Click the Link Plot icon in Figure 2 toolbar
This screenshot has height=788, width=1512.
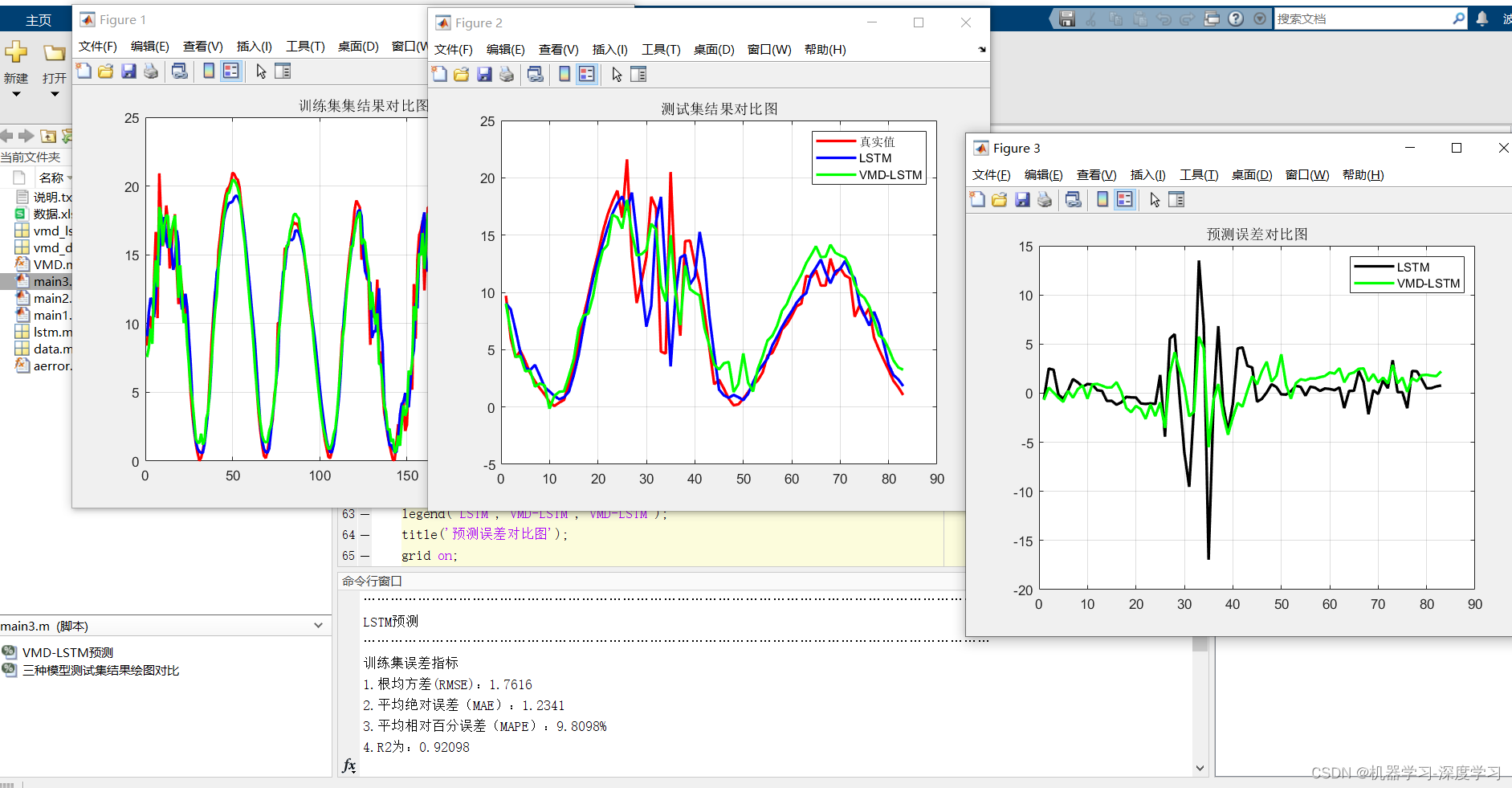[x=536, y=75]
